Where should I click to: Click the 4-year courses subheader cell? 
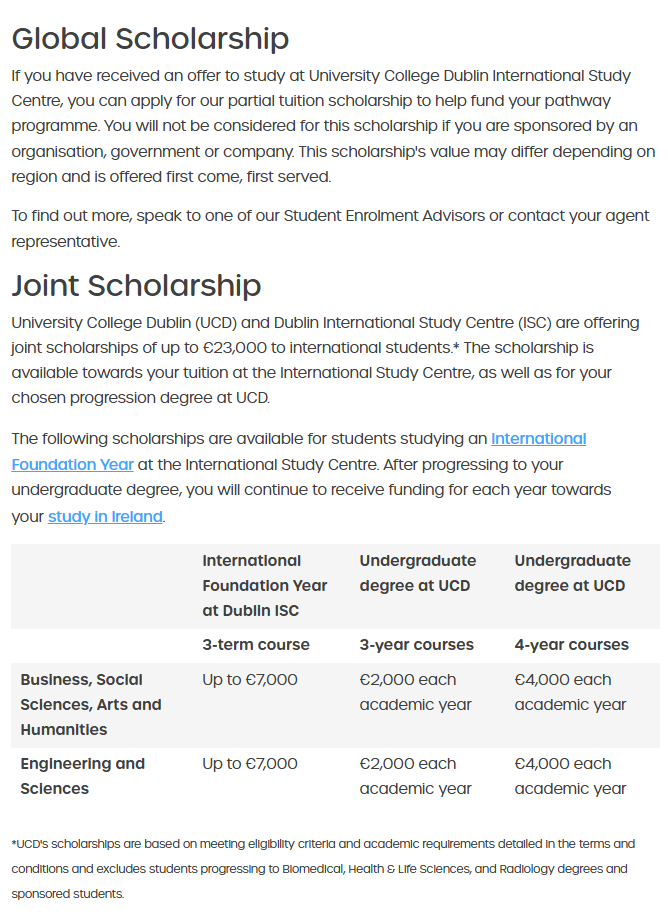coord(572,645)
